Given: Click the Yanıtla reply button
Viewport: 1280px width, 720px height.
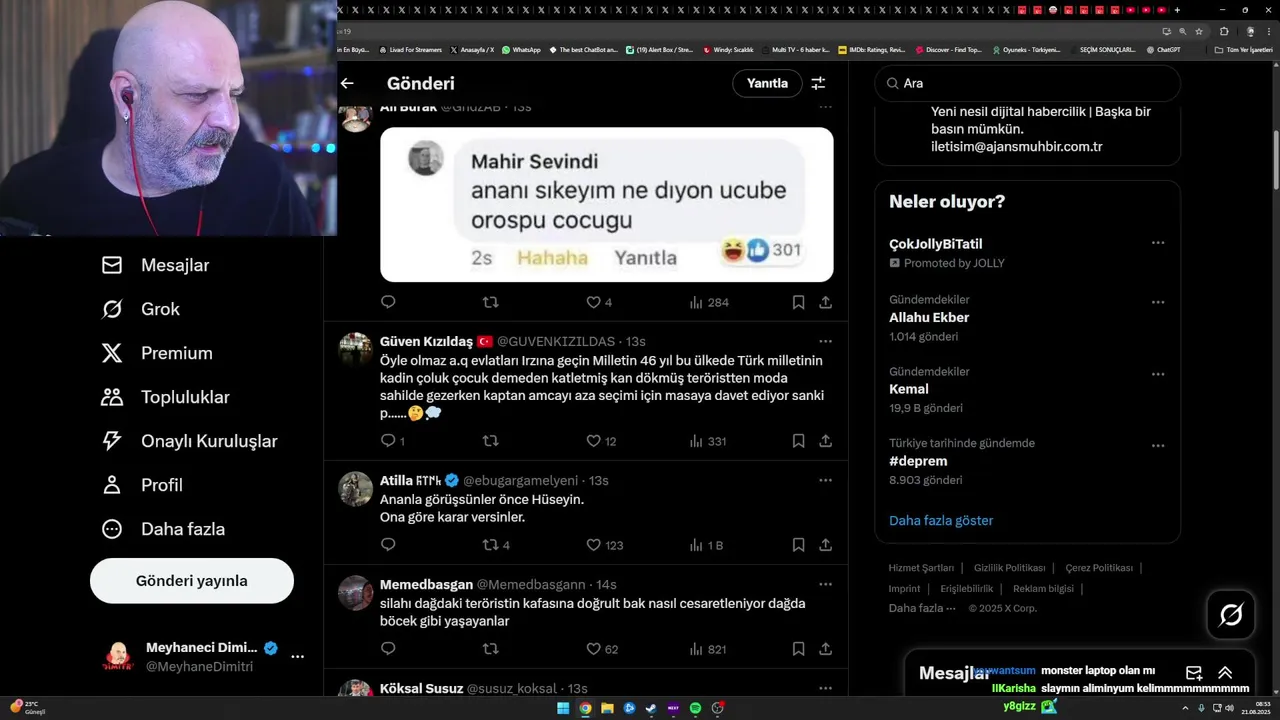Looking at the screenshot, I should click(x=767, y=83).
